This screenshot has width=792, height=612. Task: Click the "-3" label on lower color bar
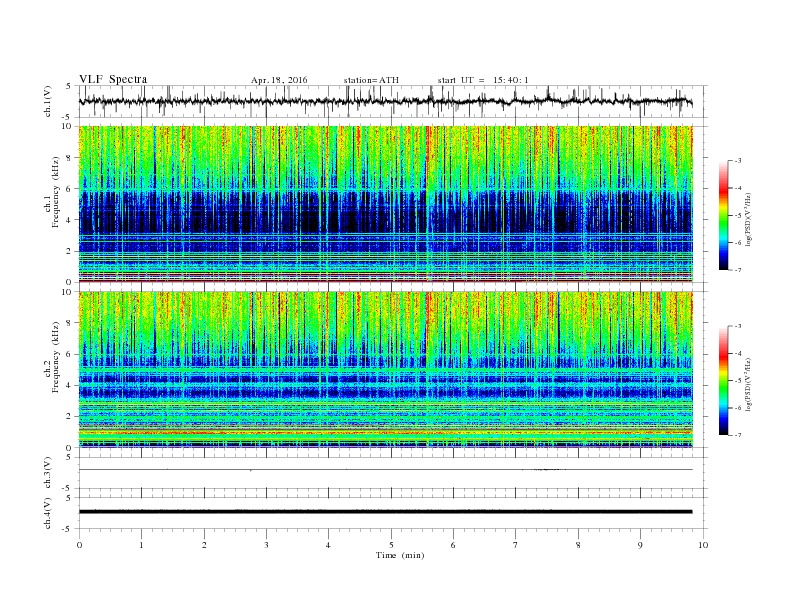738,326
